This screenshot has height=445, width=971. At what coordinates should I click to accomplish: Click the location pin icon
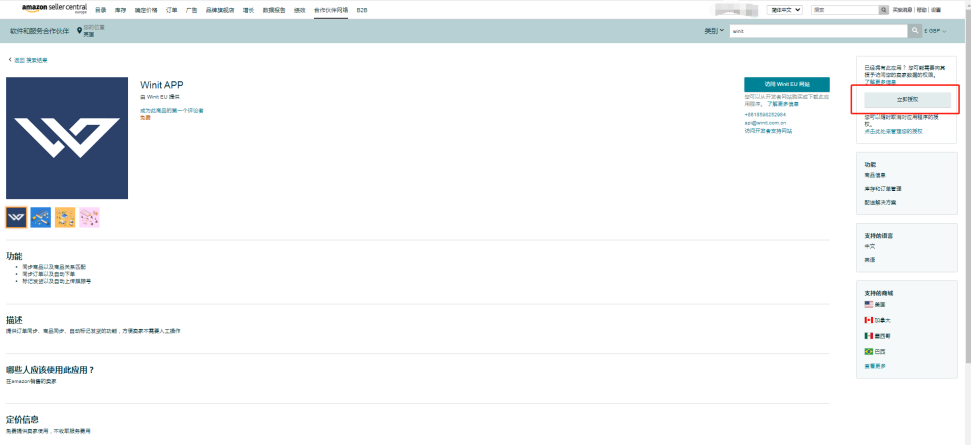(x=79, y=31)
